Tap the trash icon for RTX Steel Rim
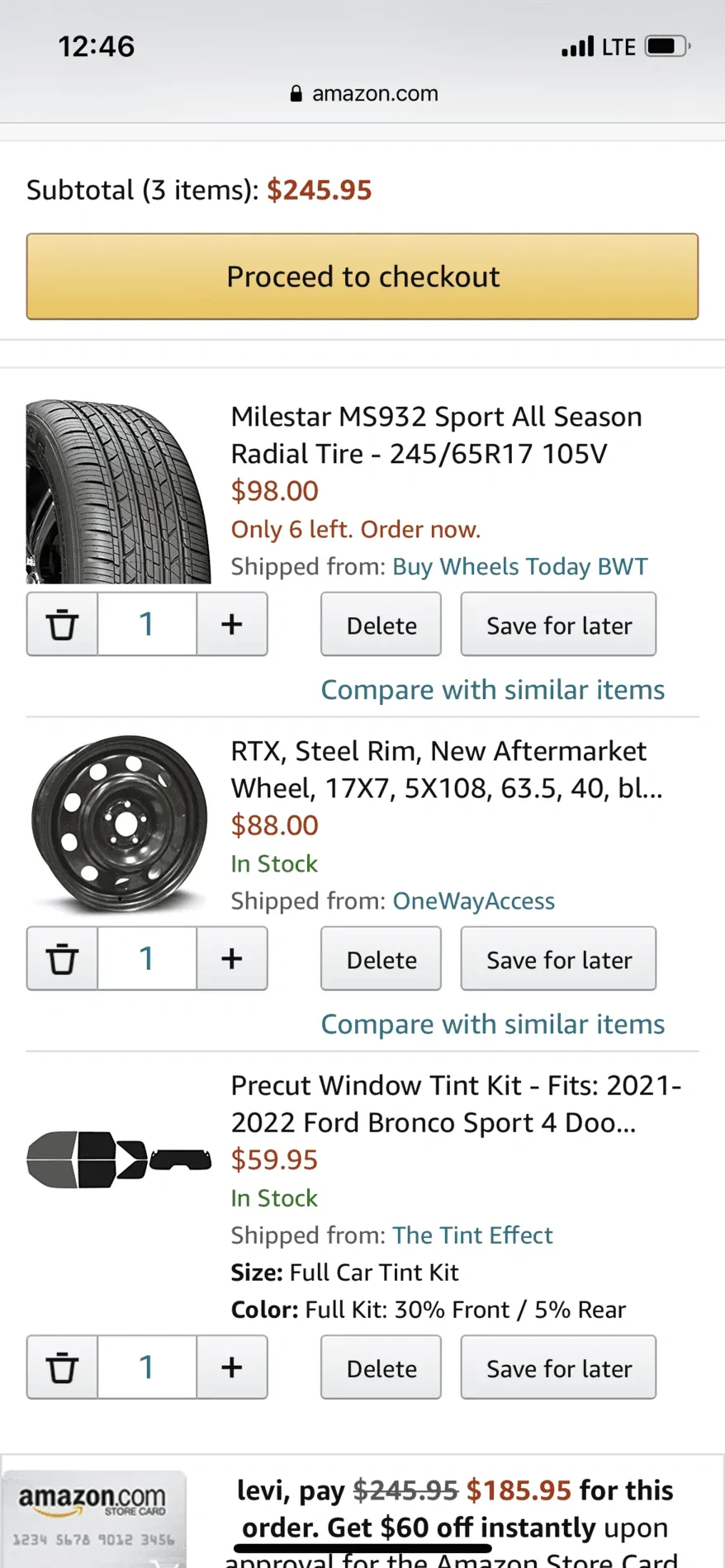This screenshot has width=725, height=1568. pos(62,959)
